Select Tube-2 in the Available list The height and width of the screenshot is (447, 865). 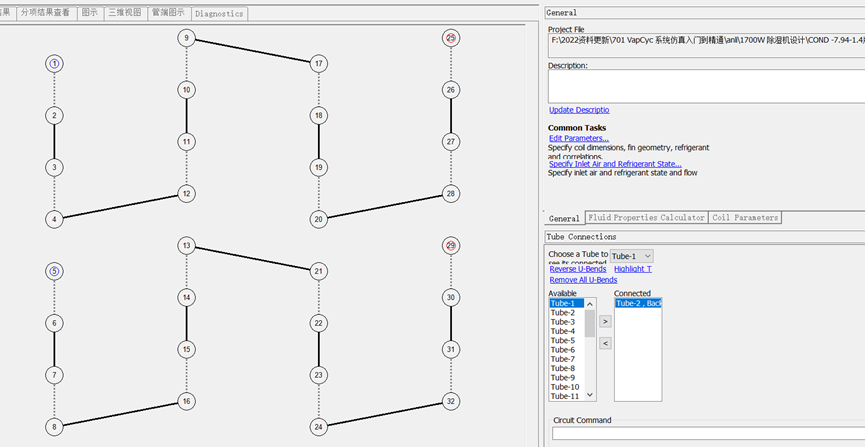(567, 313)
